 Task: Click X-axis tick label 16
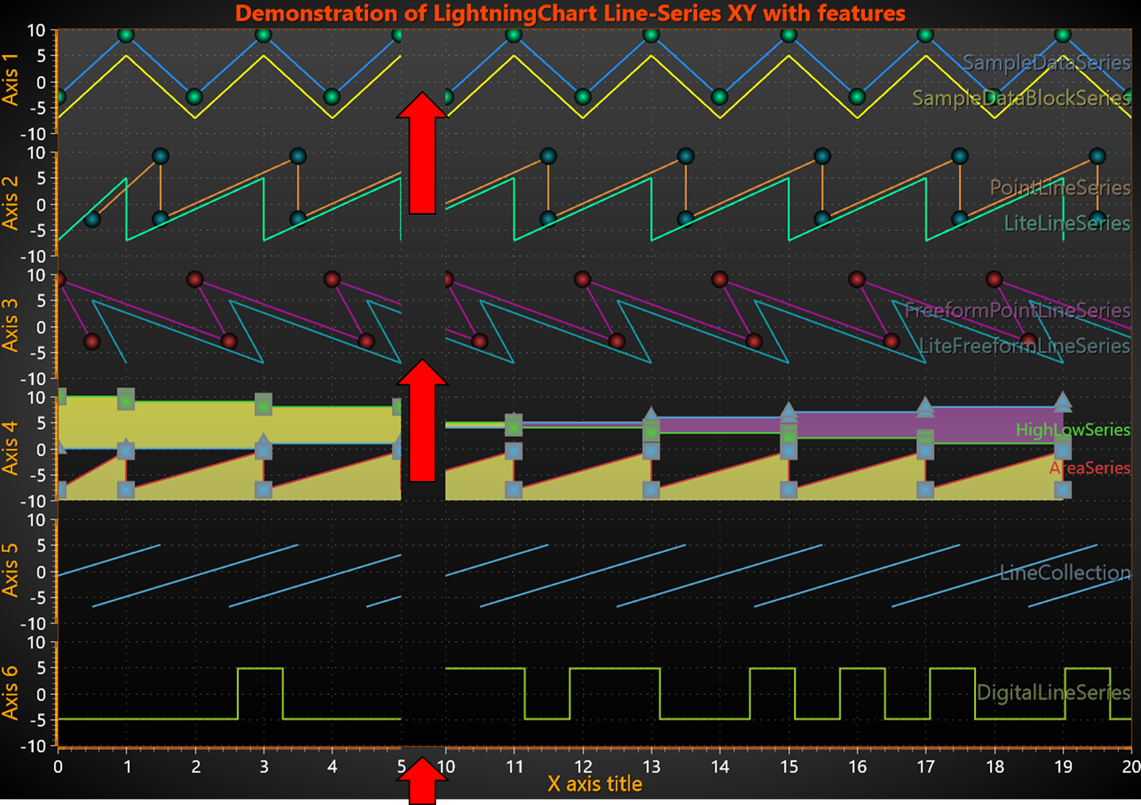(857, 766)
